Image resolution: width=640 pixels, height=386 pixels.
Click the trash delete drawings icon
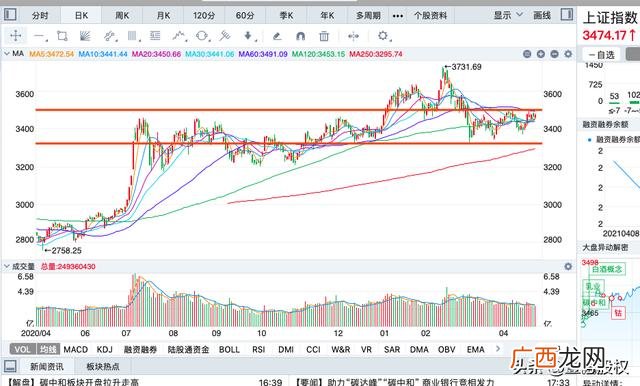(324, 36)
